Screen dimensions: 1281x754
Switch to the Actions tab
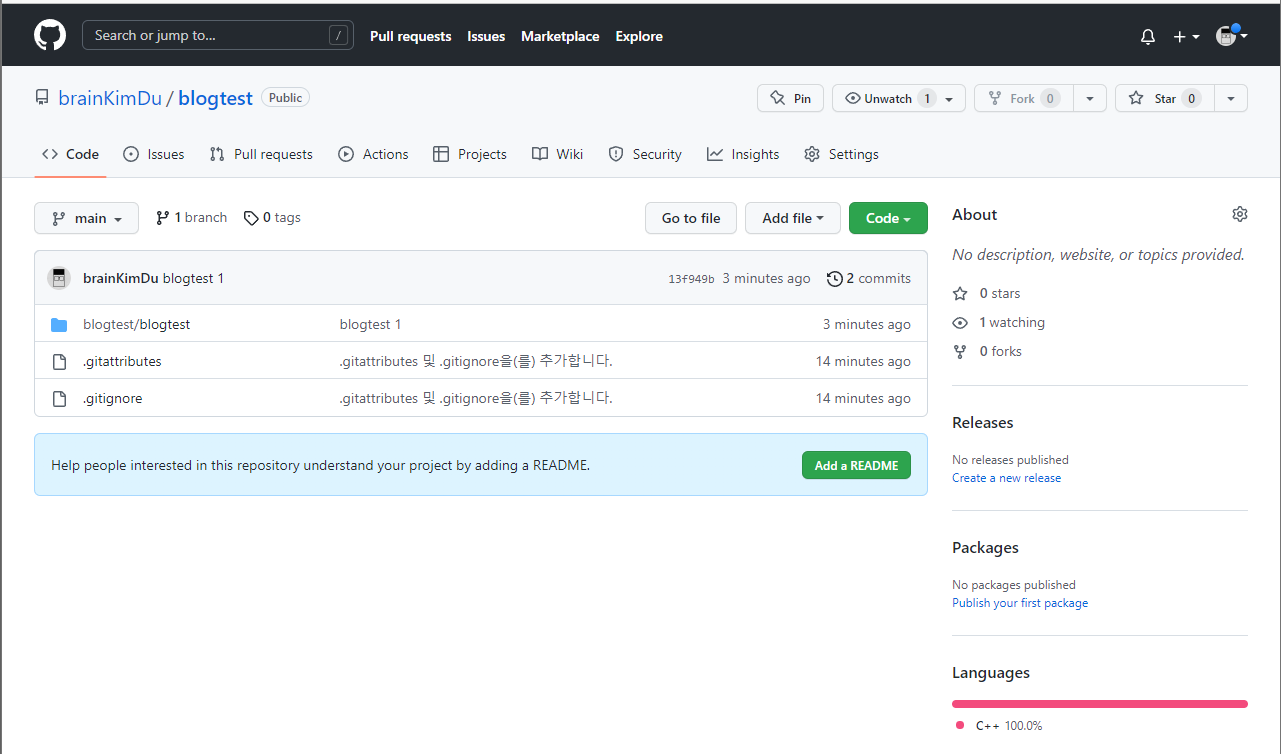[374, 154]
